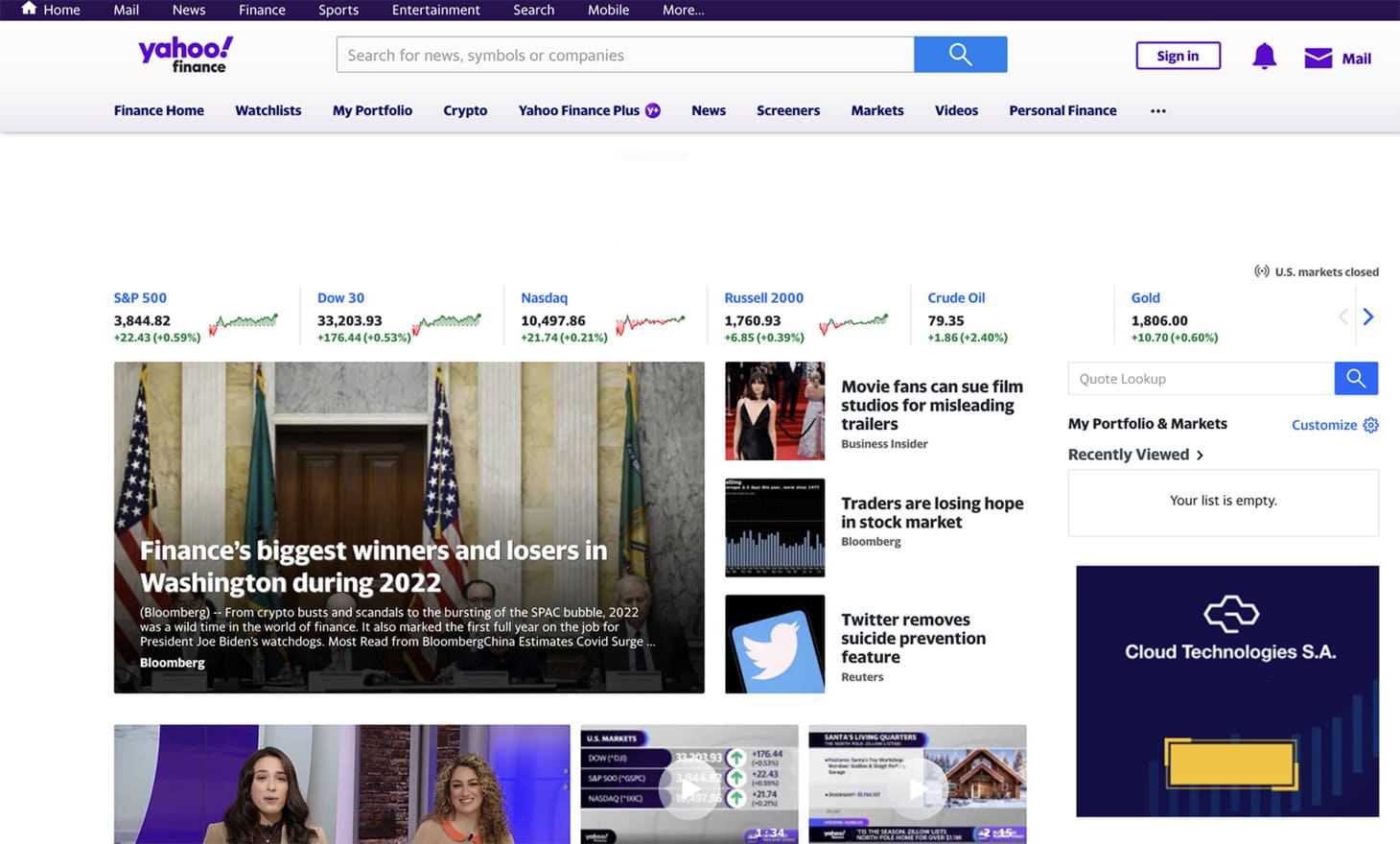1400x844 pixels.
Task: Click the U.S. markets closed signal icon
Action: [x=1262, y=271]
